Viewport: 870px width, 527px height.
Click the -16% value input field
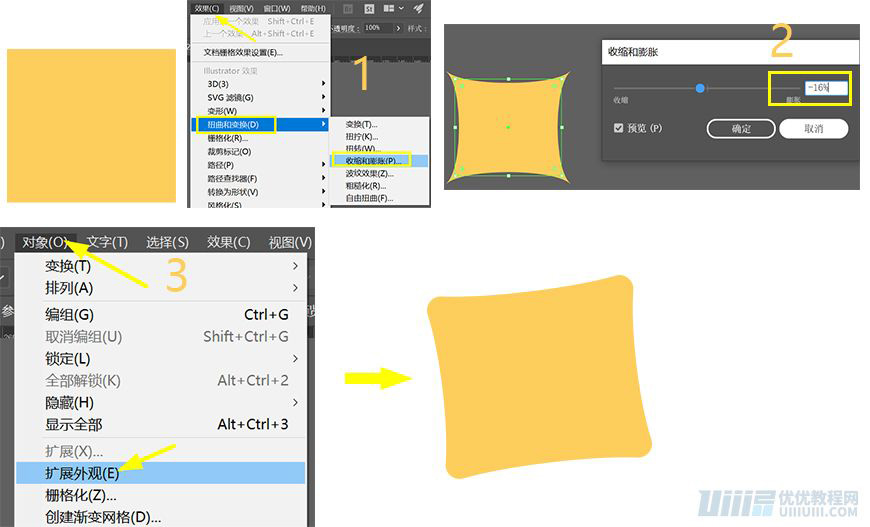pos(826,88)
